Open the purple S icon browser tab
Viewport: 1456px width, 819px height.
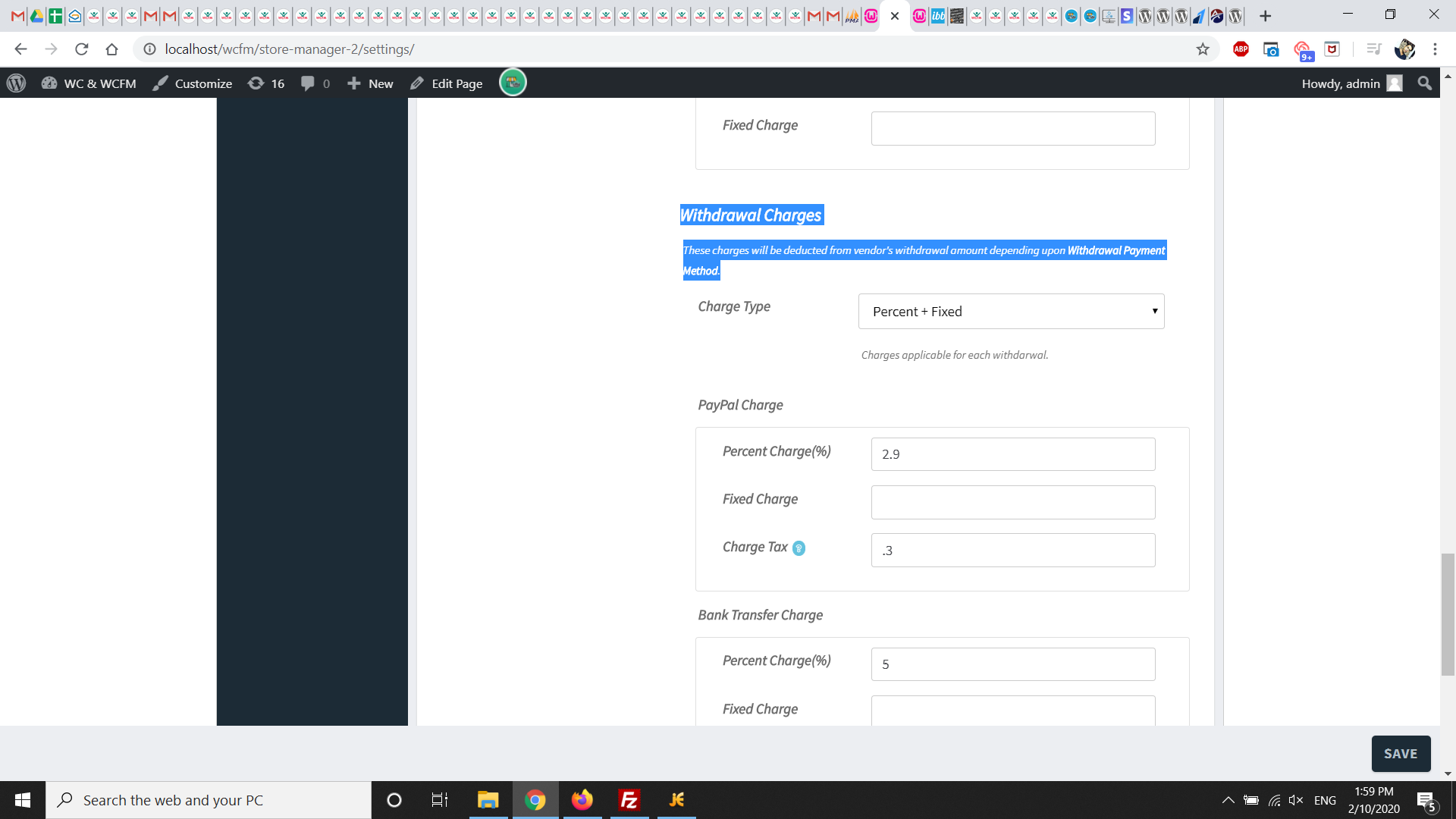click(1127, 16)
